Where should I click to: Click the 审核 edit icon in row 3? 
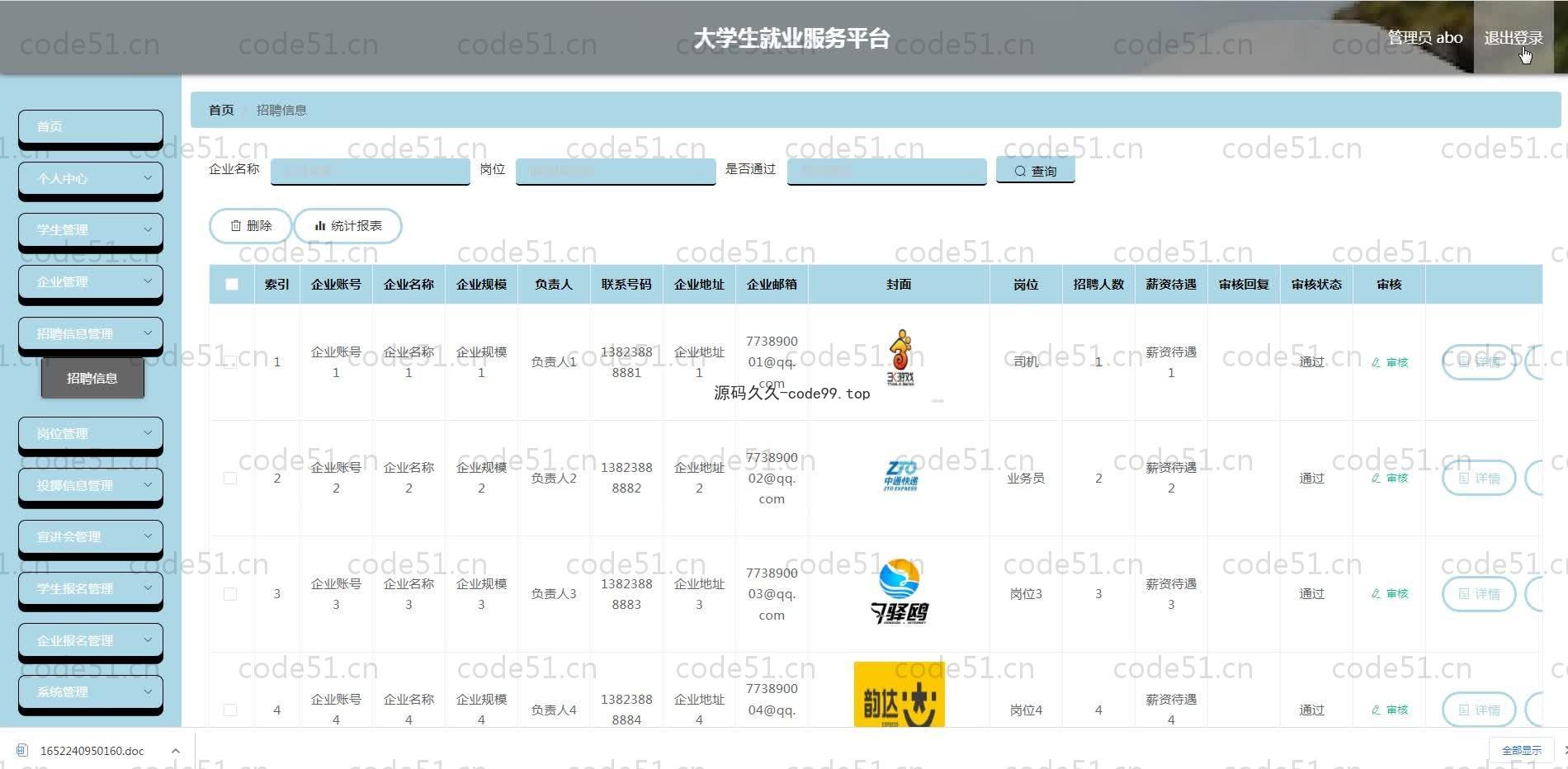(1376, 593)
